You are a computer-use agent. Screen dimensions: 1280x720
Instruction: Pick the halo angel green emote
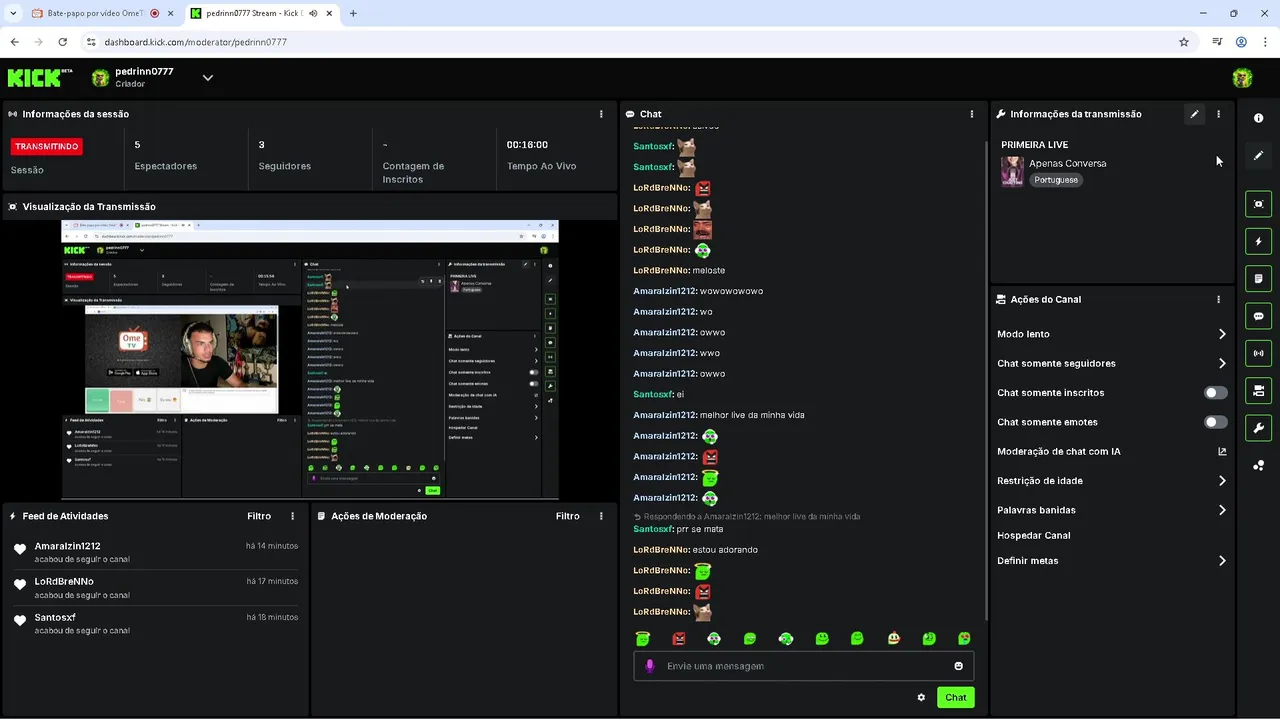(643, 638)
